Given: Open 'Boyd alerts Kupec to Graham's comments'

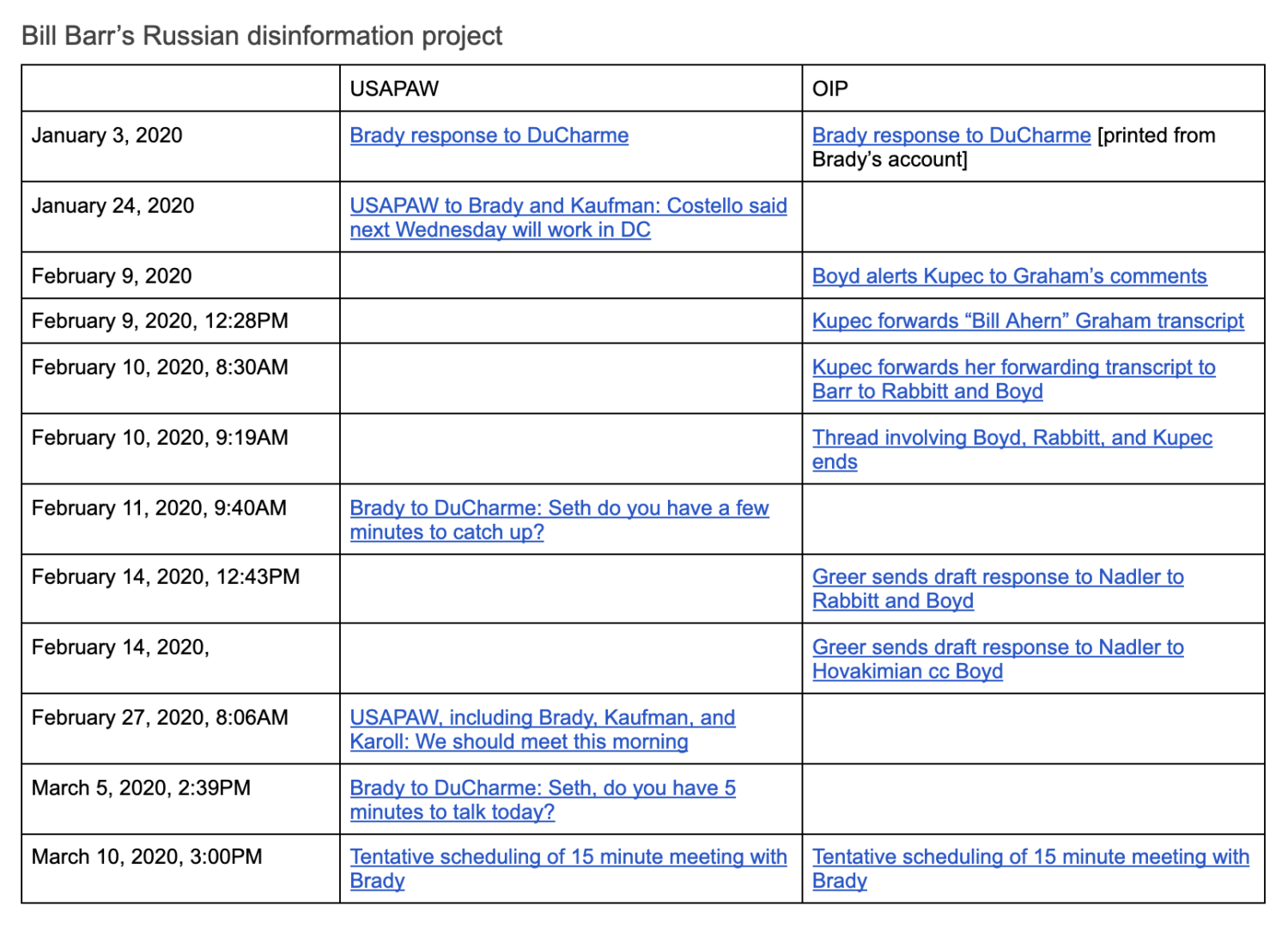Looking at the screenshot, I should tap(1009, 277).
